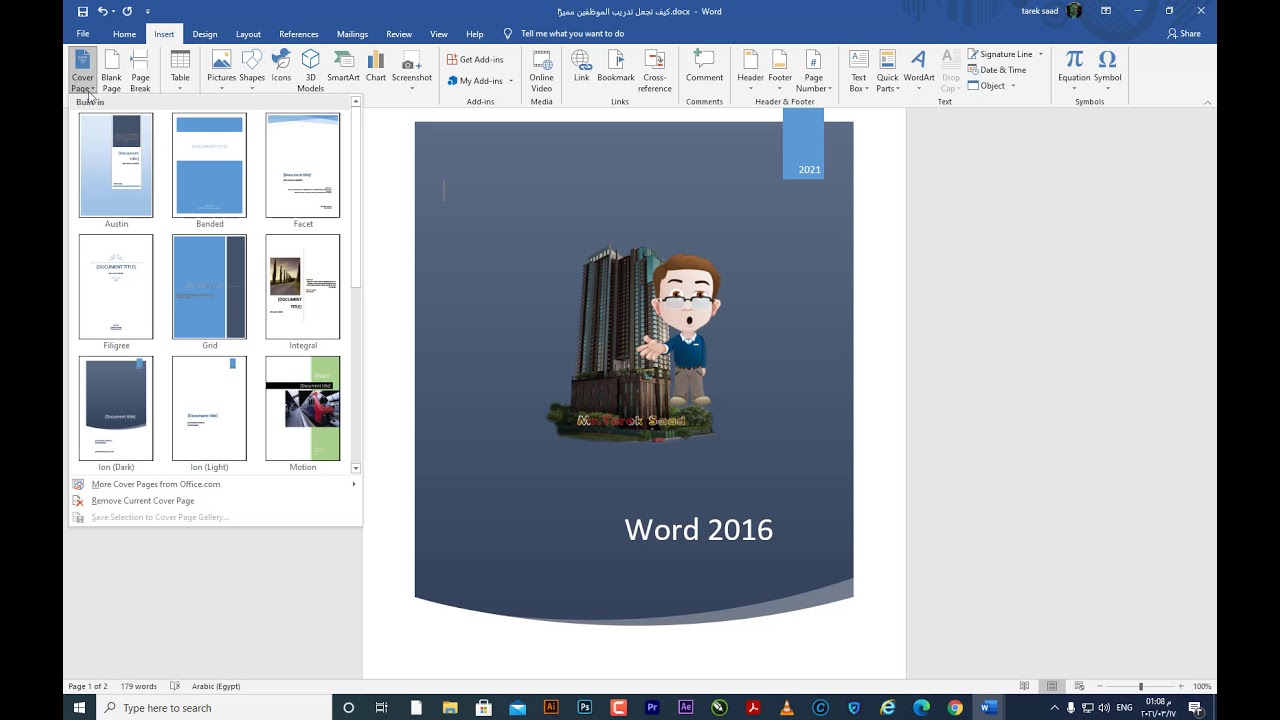Expand the Signature Line dropdown arrow
This screenshot has height=720, width=1280.
point(1040,54)
